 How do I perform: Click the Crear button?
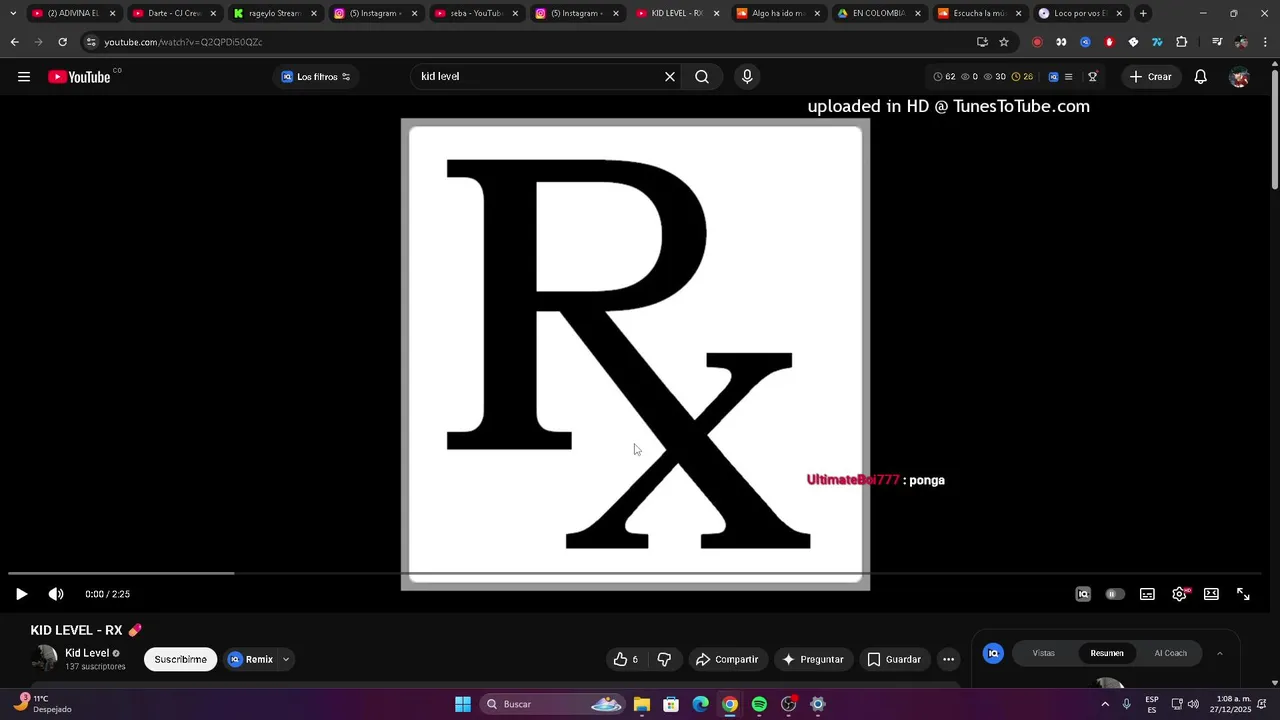click(x=1150, y=77)
